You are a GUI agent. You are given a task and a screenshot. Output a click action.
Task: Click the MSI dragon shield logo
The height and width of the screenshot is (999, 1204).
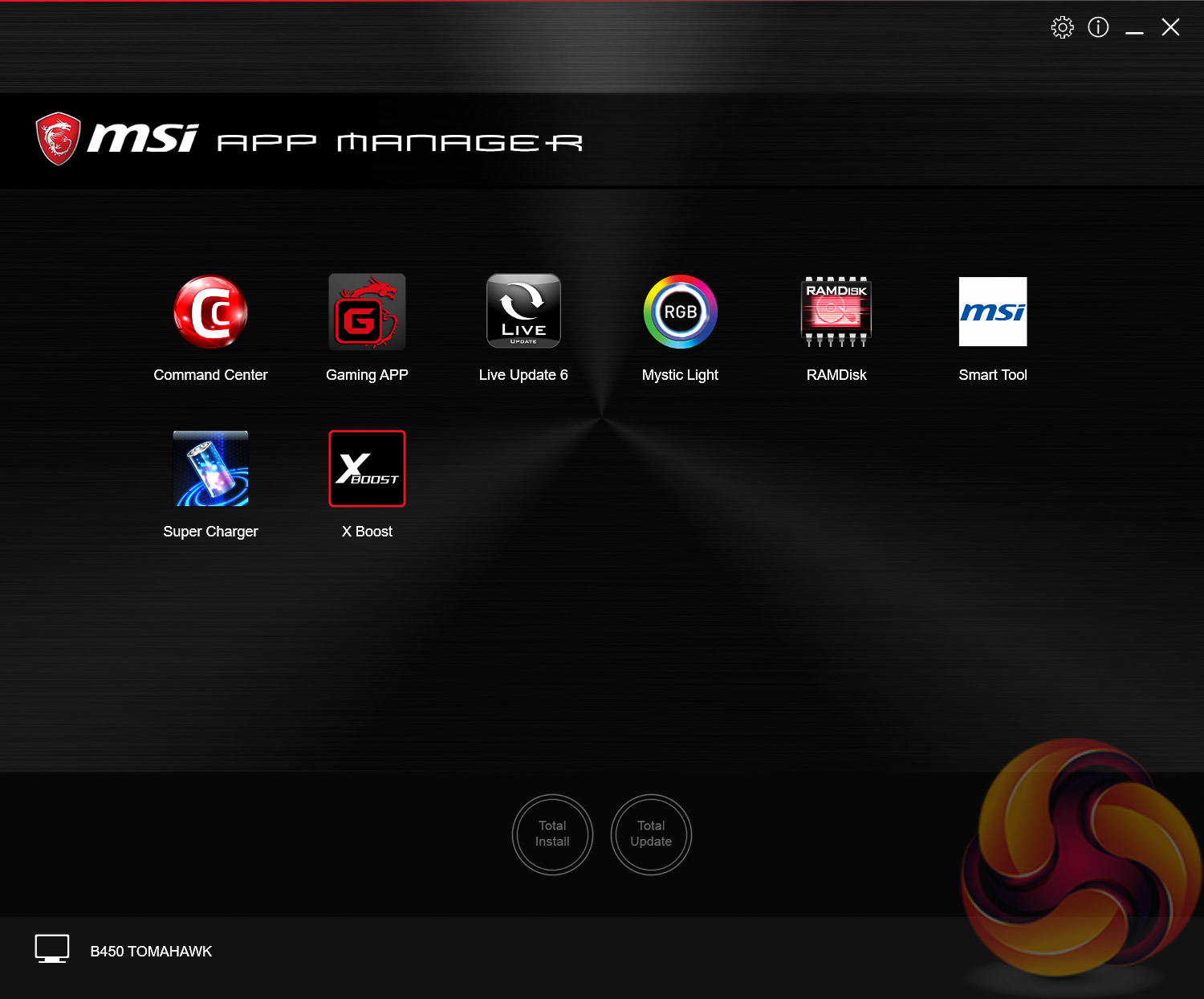coord(59,139)
